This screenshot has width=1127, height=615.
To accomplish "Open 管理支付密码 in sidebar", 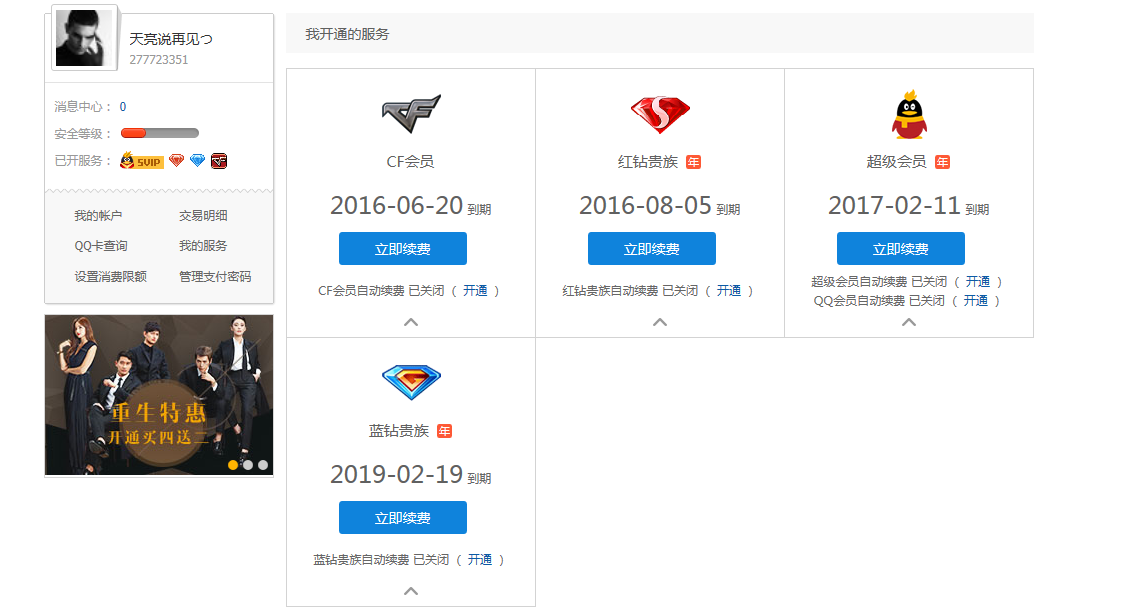I will (x=216, y=277).
